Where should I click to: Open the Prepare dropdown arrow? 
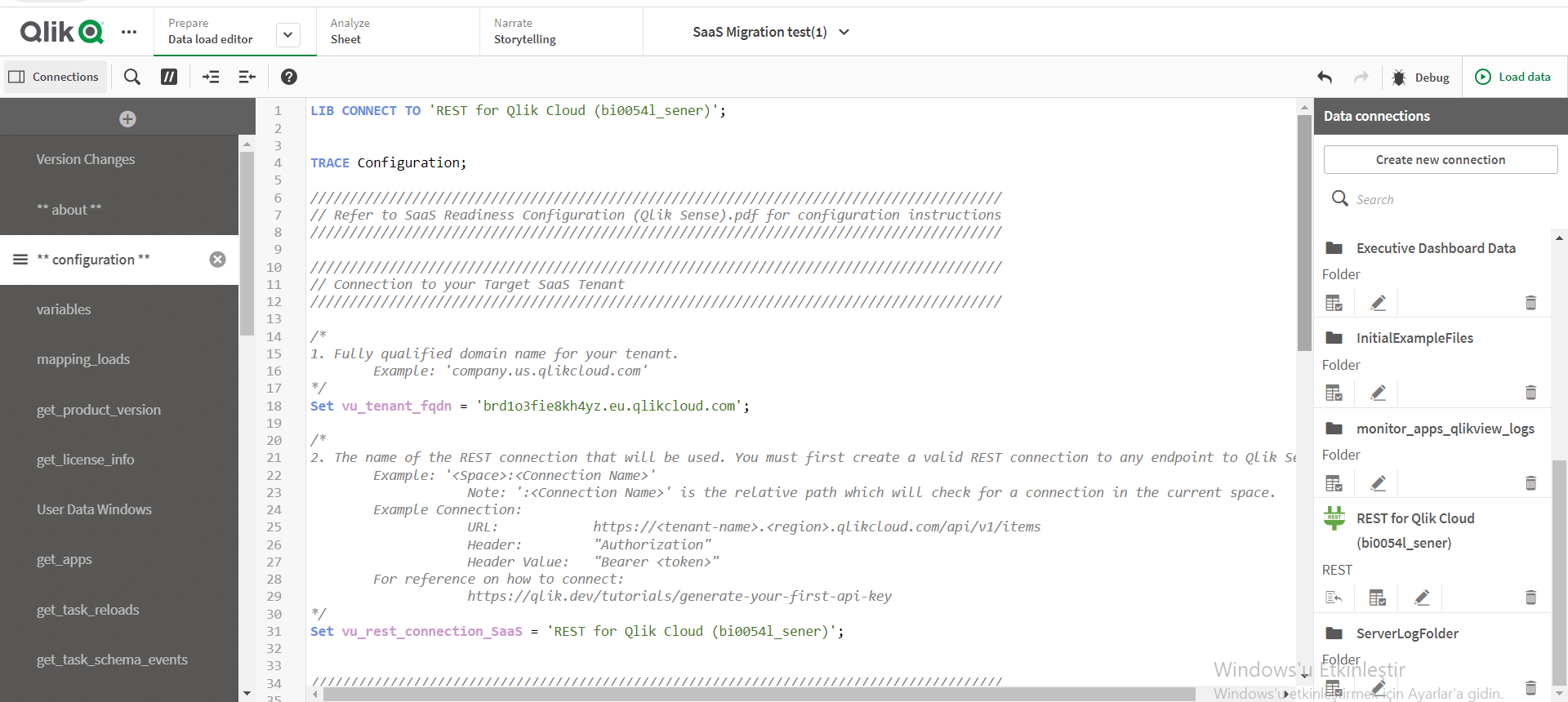click(287, 34)
